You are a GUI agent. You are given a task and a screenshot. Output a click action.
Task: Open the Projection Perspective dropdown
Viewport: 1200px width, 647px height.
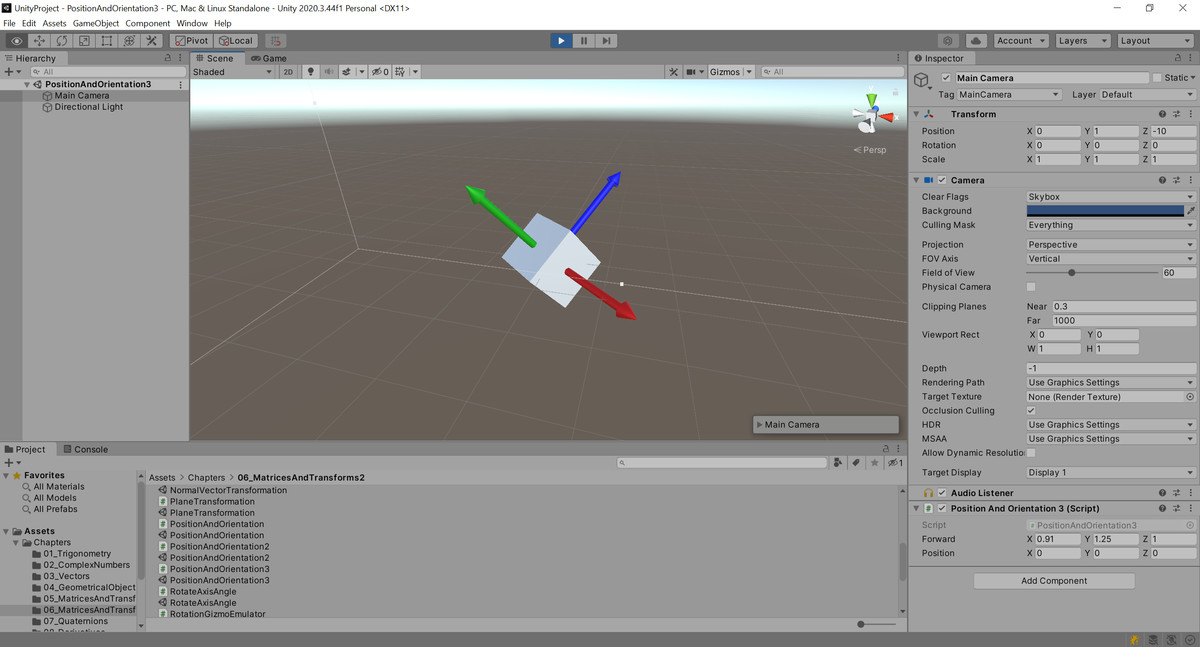[x=1110, y=245]
